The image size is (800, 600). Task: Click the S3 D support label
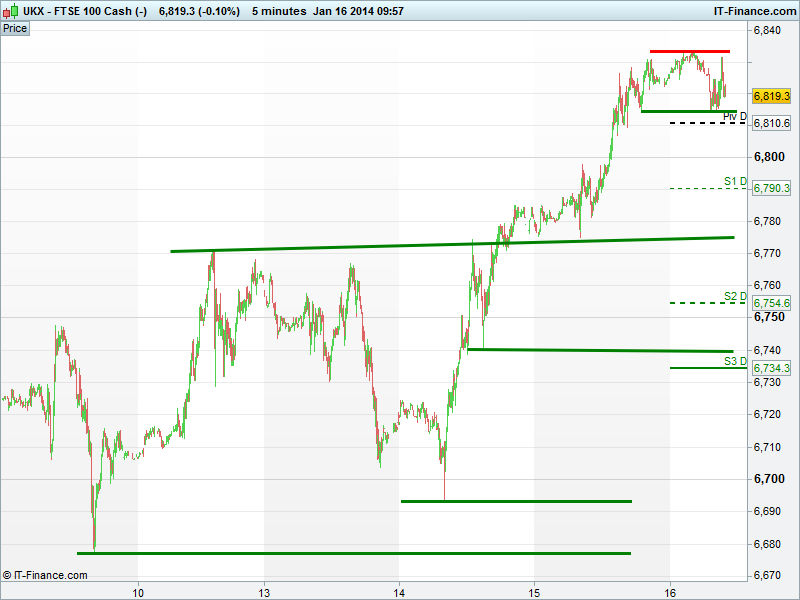tap(735, 361)
